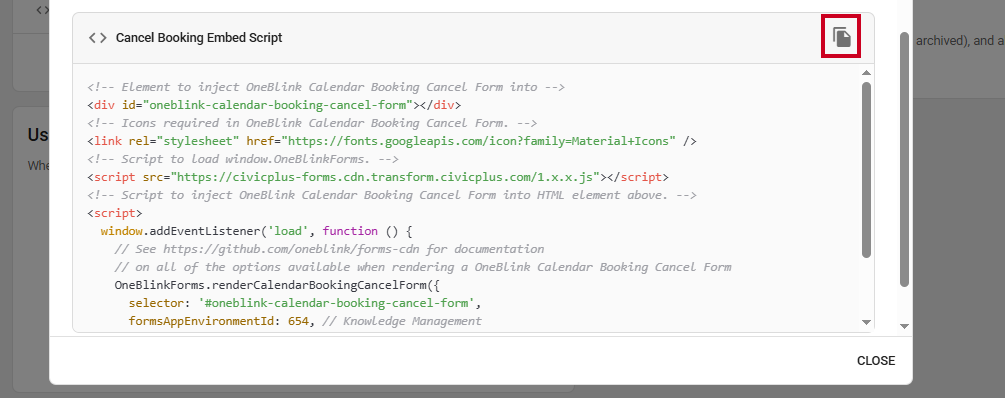The width and height of the screenshot is (1005, 398).
Task: Click the "on all of the options available" comment
Action: (x=423, y=267)
